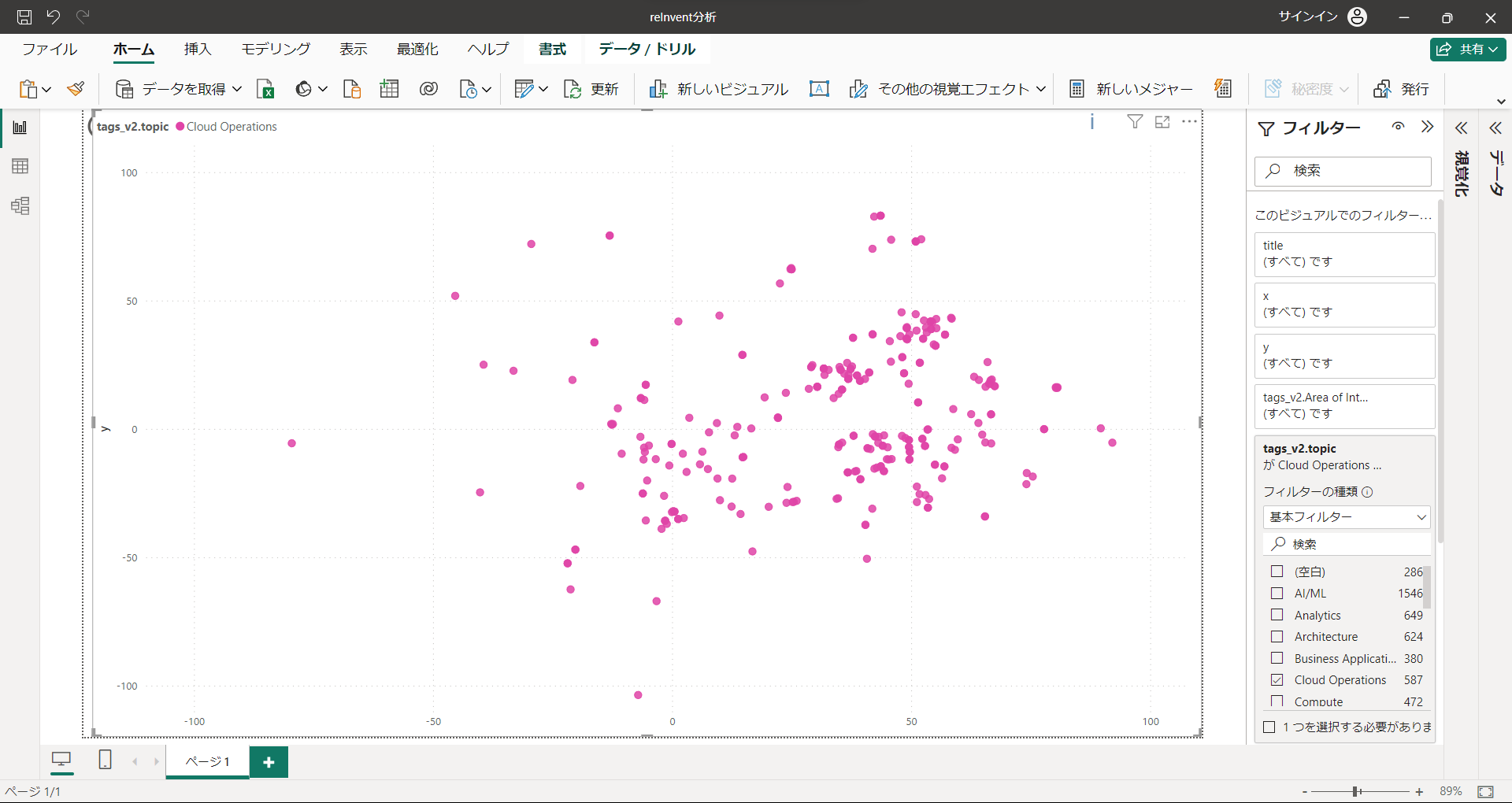The height and width of the screenshot is (803, 1512).
Task: Enable the single-selection required checkbox
Action: 1269,727
